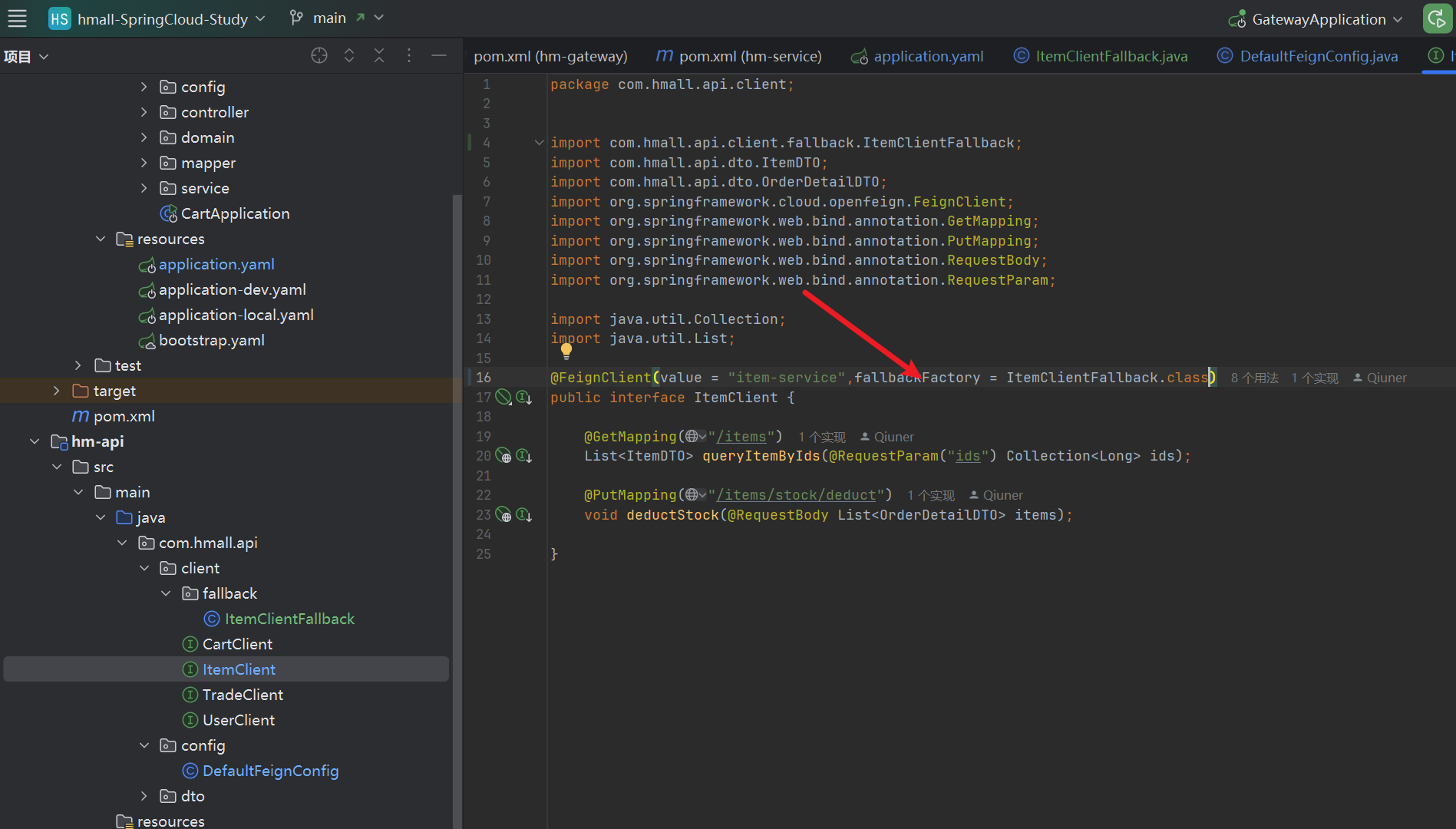Click the expand all tree icon
The width and height of the screenshot is (1456, 829).
coord(349,55)
